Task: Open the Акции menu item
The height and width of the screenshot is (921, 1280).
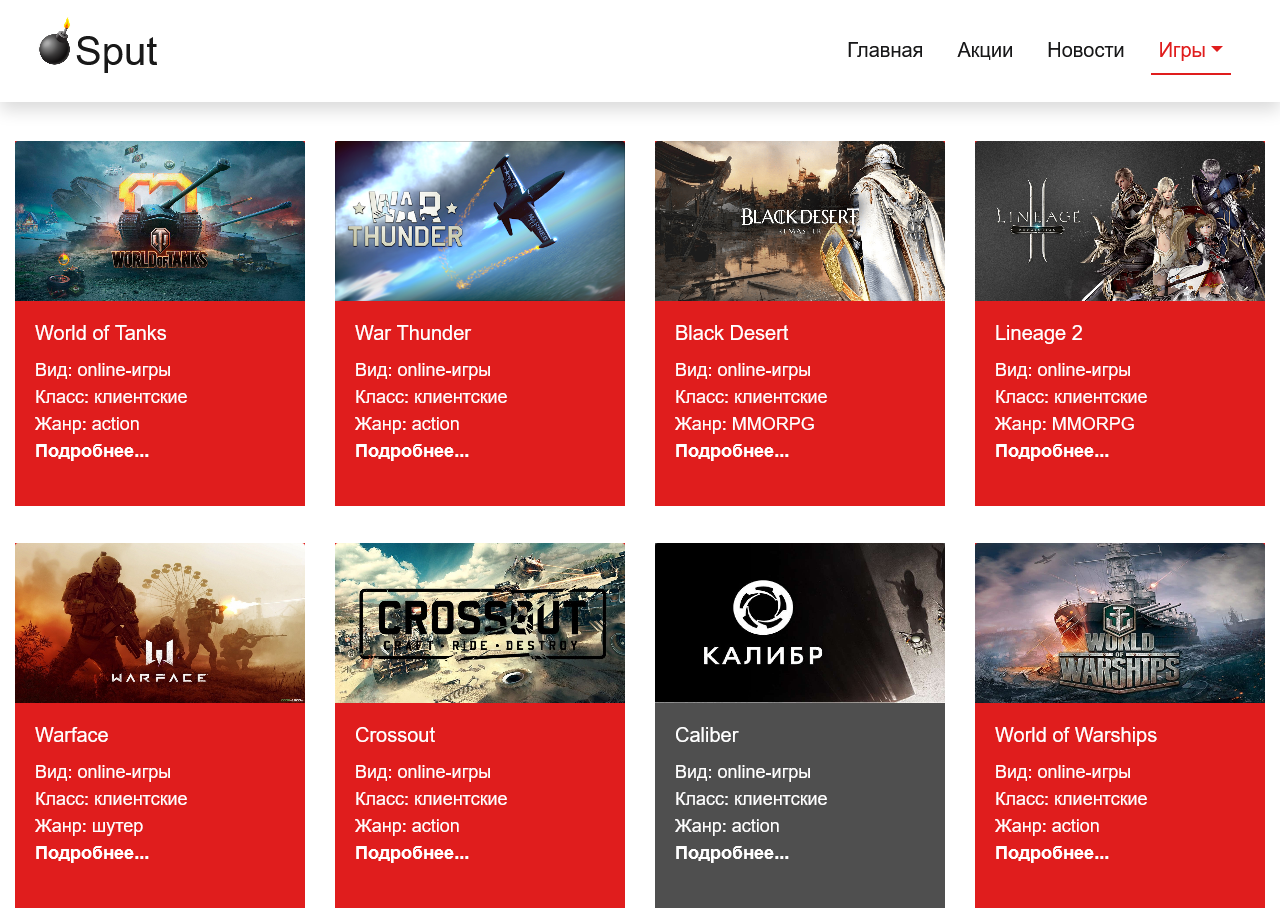Action: coord(985,50)
